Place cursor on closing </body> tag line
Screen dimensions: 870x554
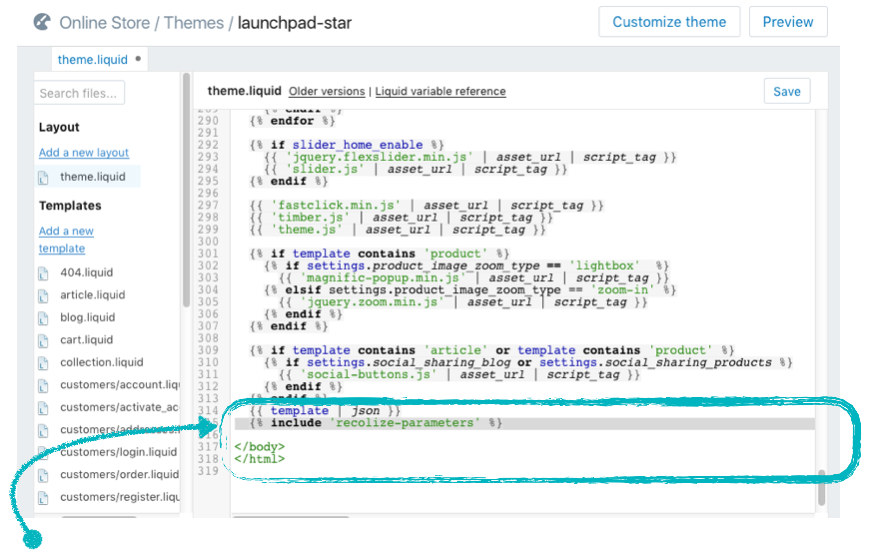click(x=260, y=447)
